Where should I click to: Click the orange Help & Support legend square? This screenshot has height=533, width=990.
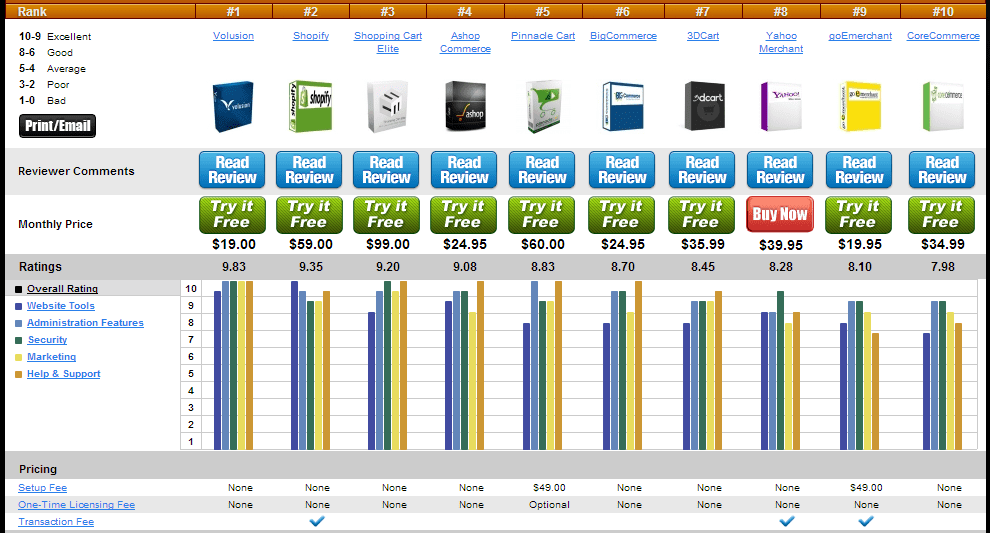18,374
